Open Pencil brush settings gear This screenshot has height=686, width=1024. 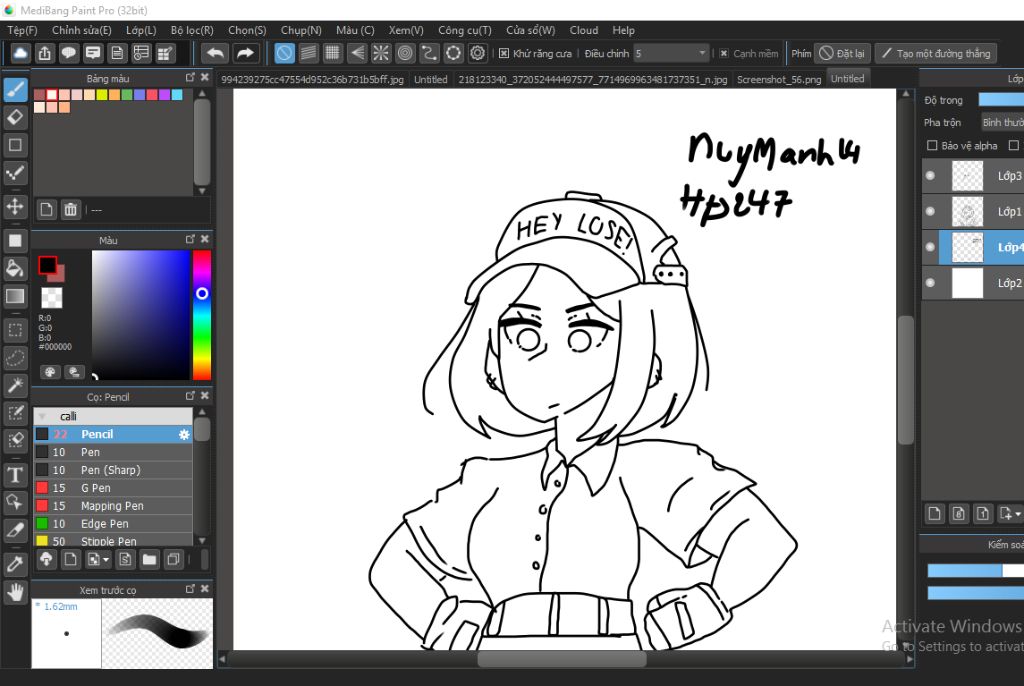click(x=184, y=434)
